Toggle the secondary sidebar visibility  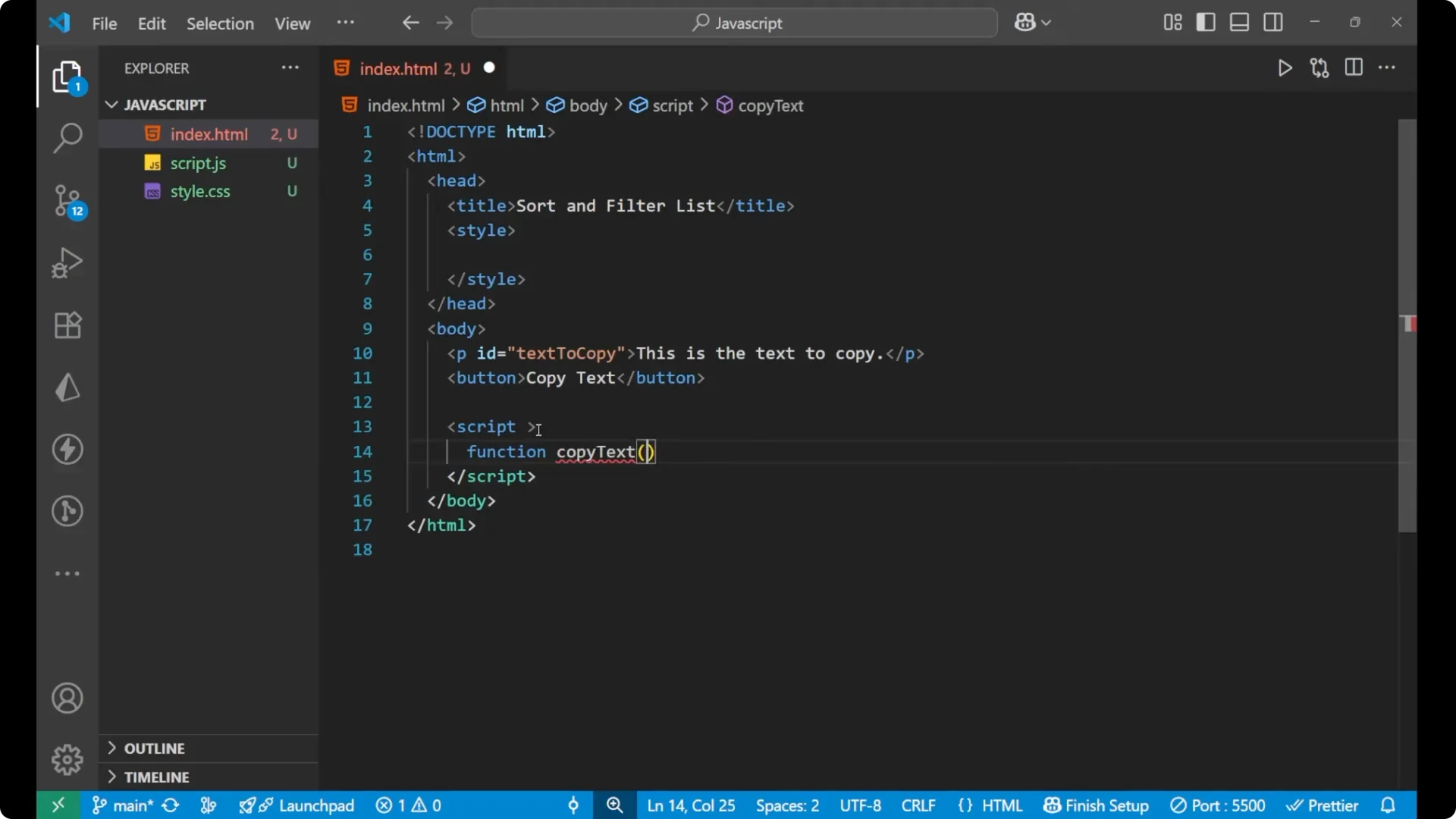(x=1273, y=22)
